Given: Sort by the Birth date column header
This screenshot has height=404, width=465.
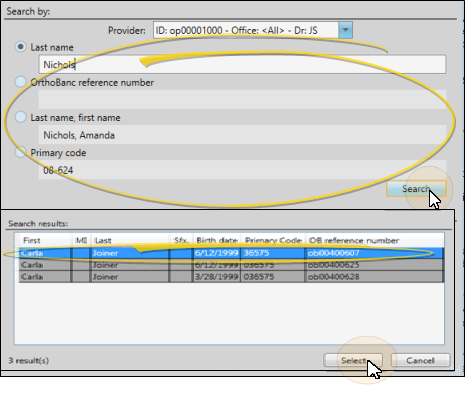Looking at the screenshot, I should [217, 240].
